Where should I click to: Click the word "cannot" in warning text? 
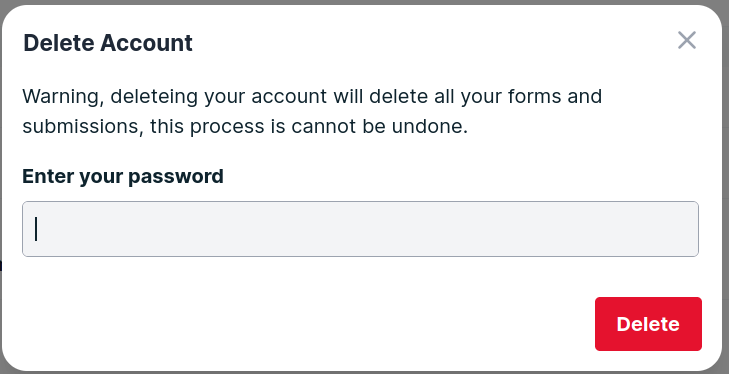pos(324,127)
